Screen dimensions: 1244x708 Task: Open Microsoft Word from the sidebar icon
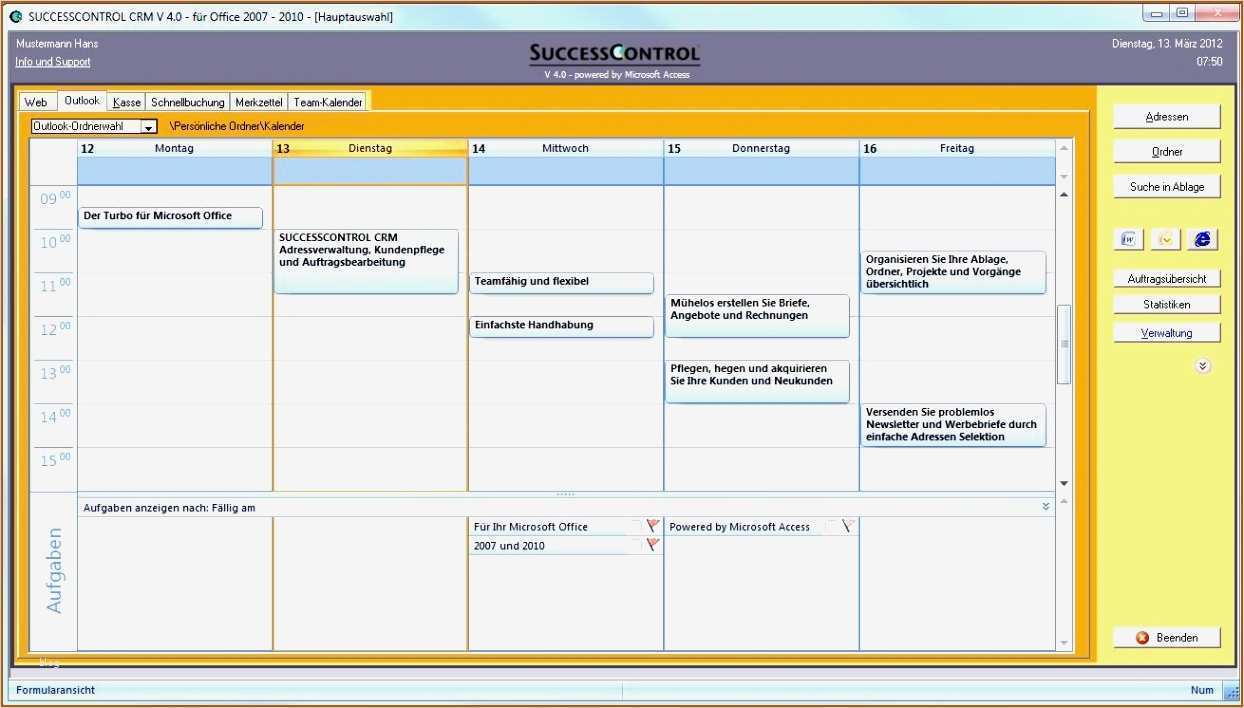[1128, 239]
